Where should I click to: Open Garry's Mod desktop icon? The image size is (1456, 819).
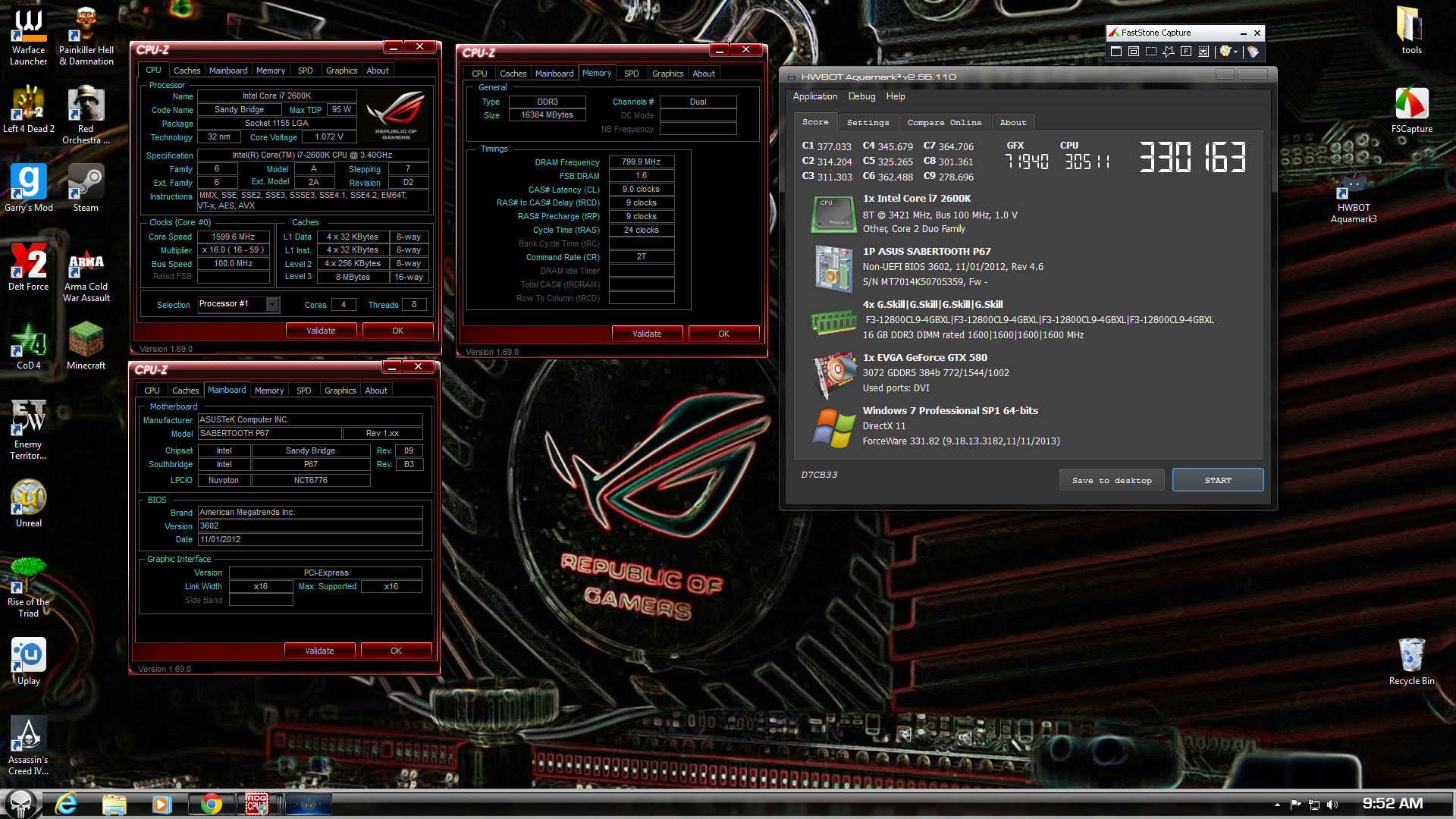(29, 188)
